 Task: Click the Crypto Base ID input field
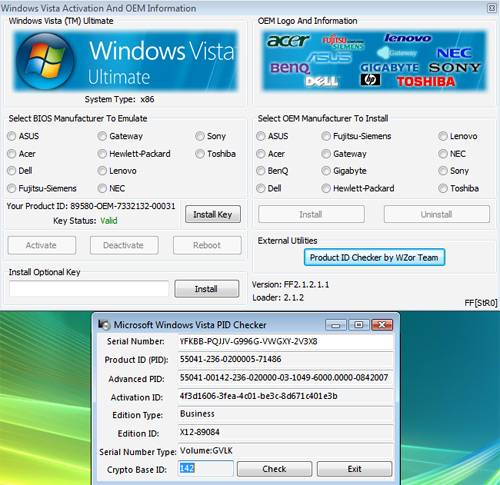click(205, 468)
